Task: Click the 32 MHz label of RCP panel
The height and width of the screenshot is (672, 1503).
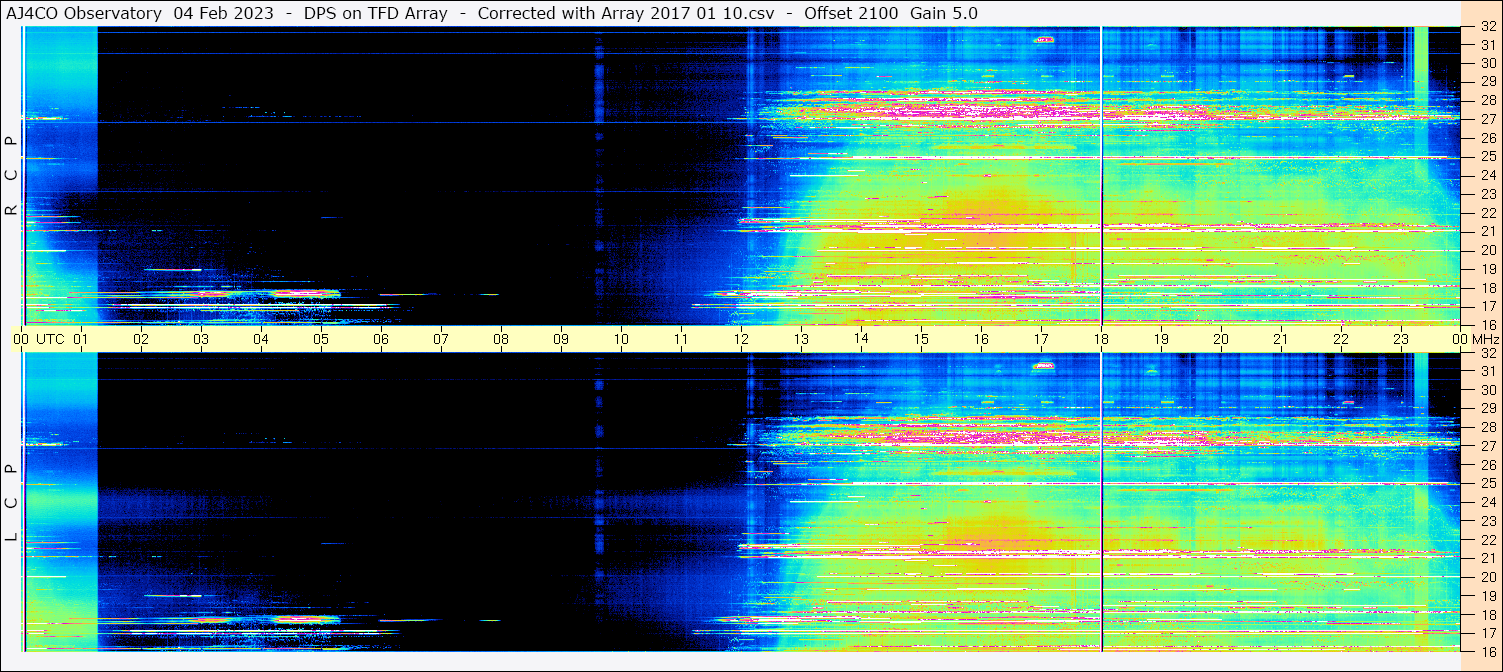Action: pos(1487,27)
